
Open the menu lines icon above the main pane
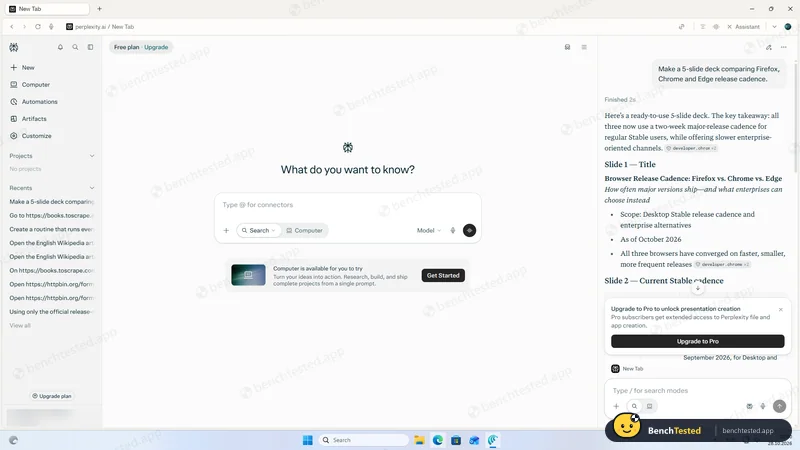pos(584,47)
